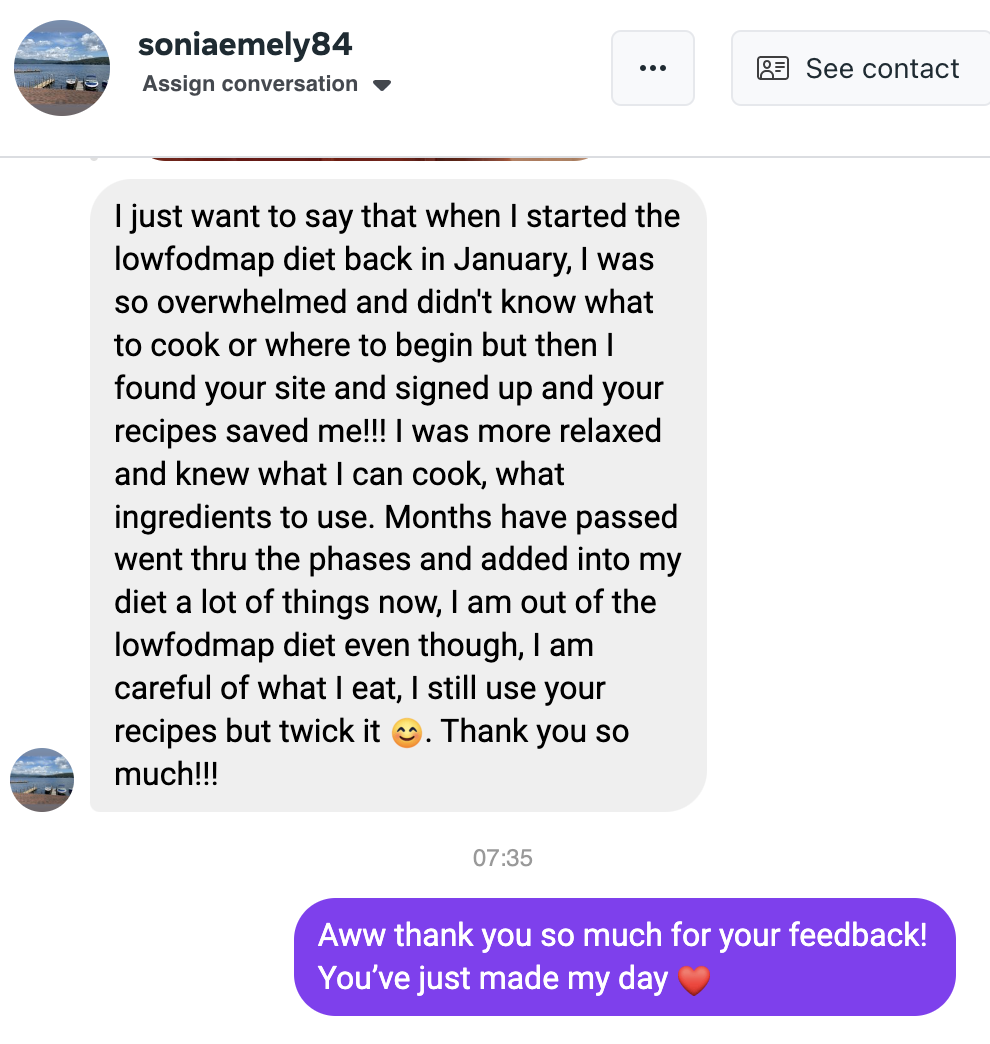Click the See contact button
This screenshot has width=990, height=1044.
[x=860, y=68]
